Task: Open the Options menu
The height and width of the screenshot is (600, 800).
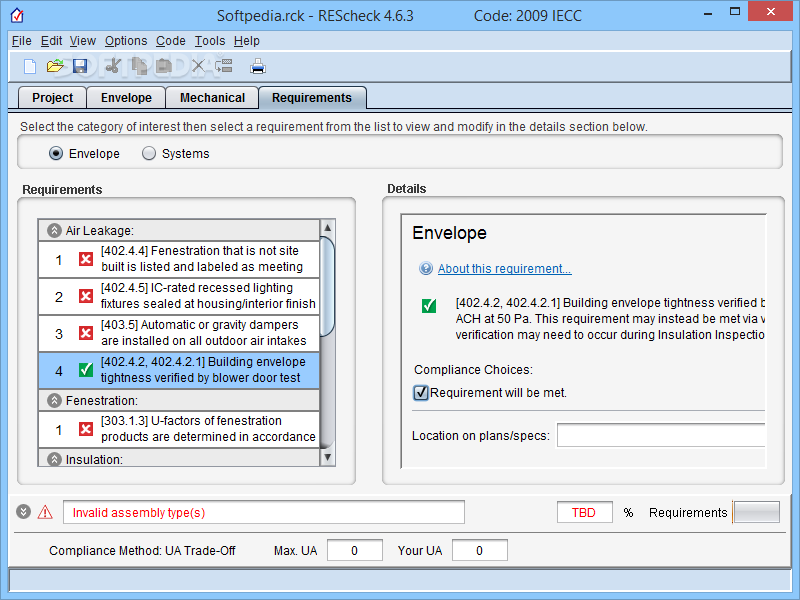Action: point(126,41)
